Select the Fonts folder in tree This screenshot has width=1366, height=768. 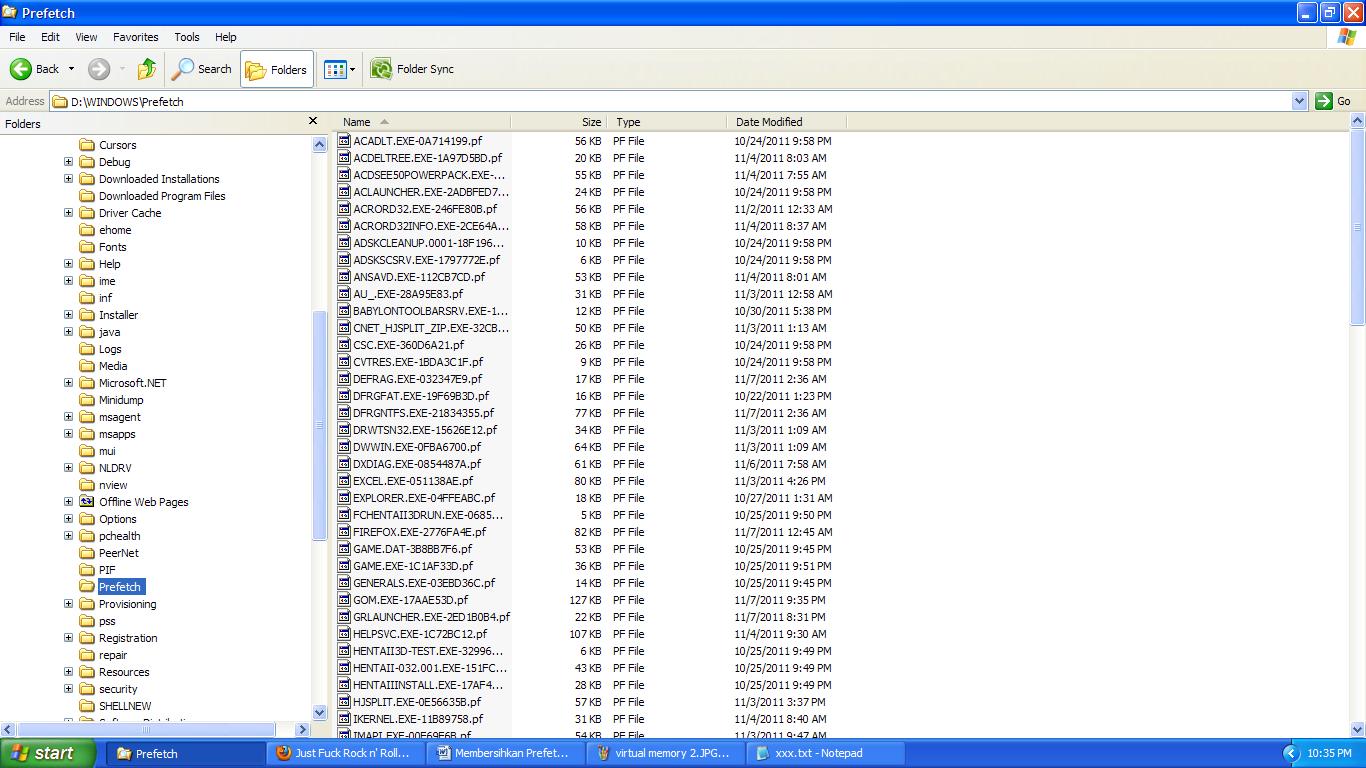click(112, 247)
